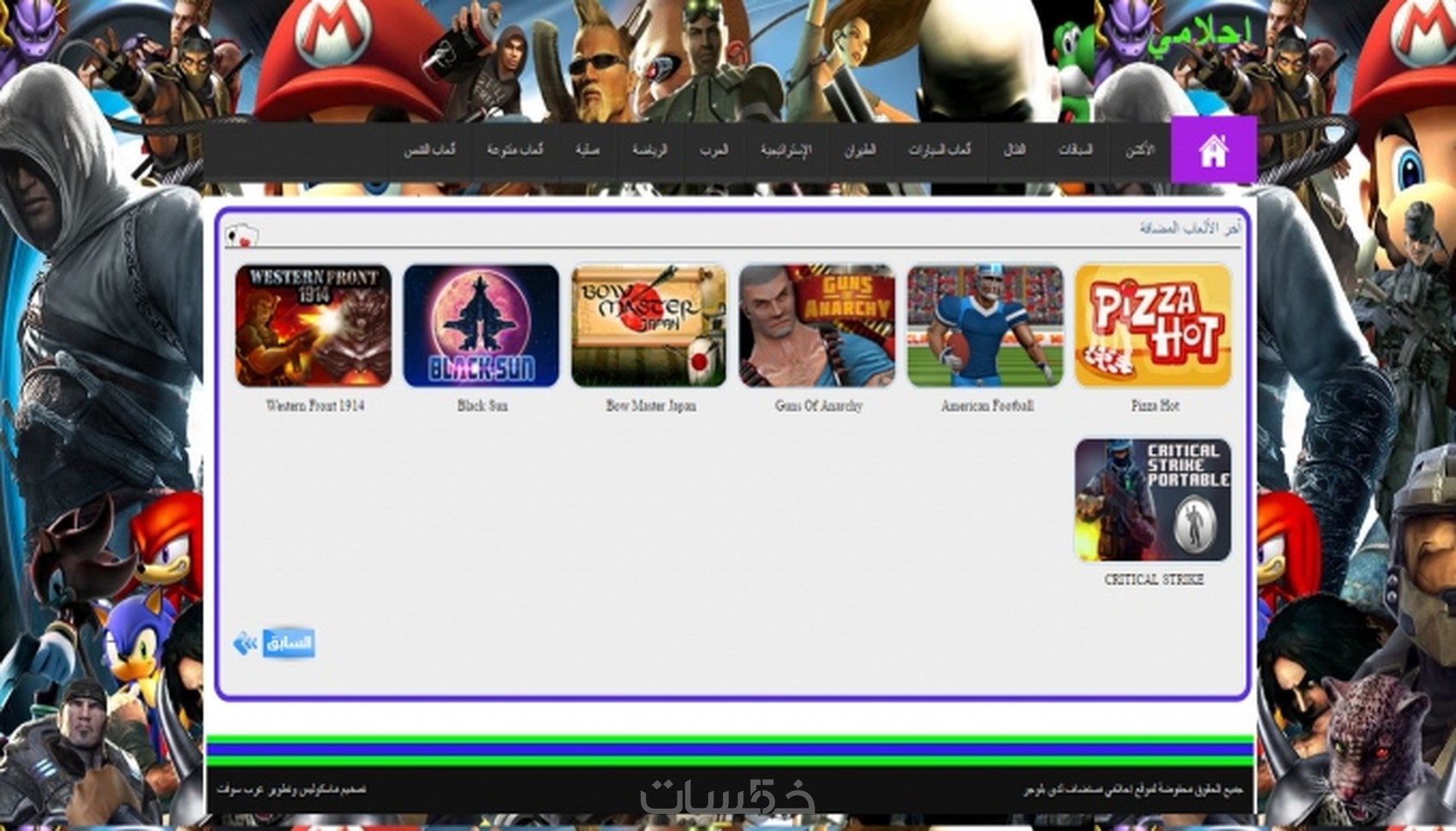
Task: Click the playing cards icon
Action: click(241, 235)
